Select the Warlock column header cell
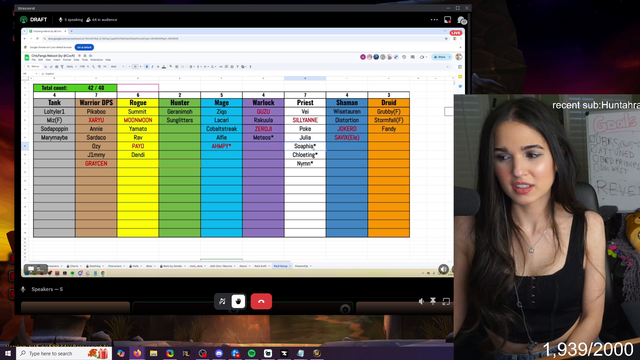This screenshot has height=360, width=640. tap(263, 103)
